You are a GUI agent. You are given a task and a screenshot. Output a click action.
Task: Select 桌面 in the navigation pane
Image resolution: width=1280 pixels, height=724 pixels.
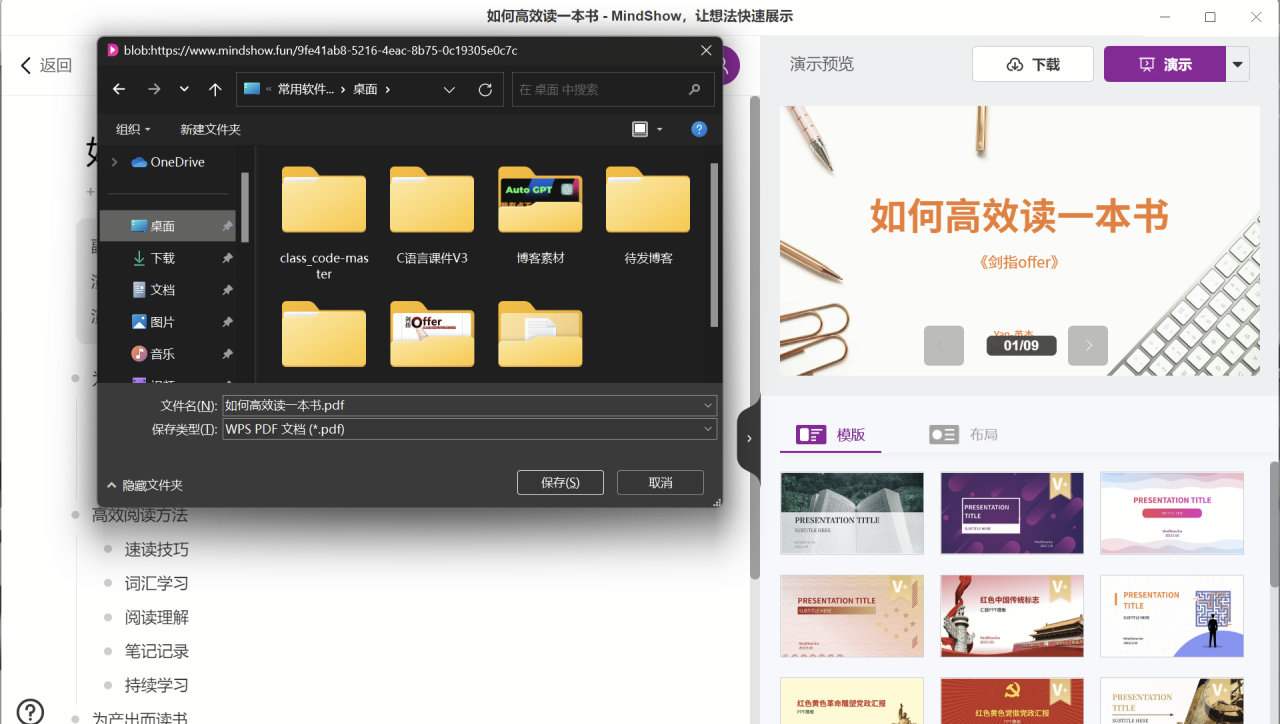point(168,226)
